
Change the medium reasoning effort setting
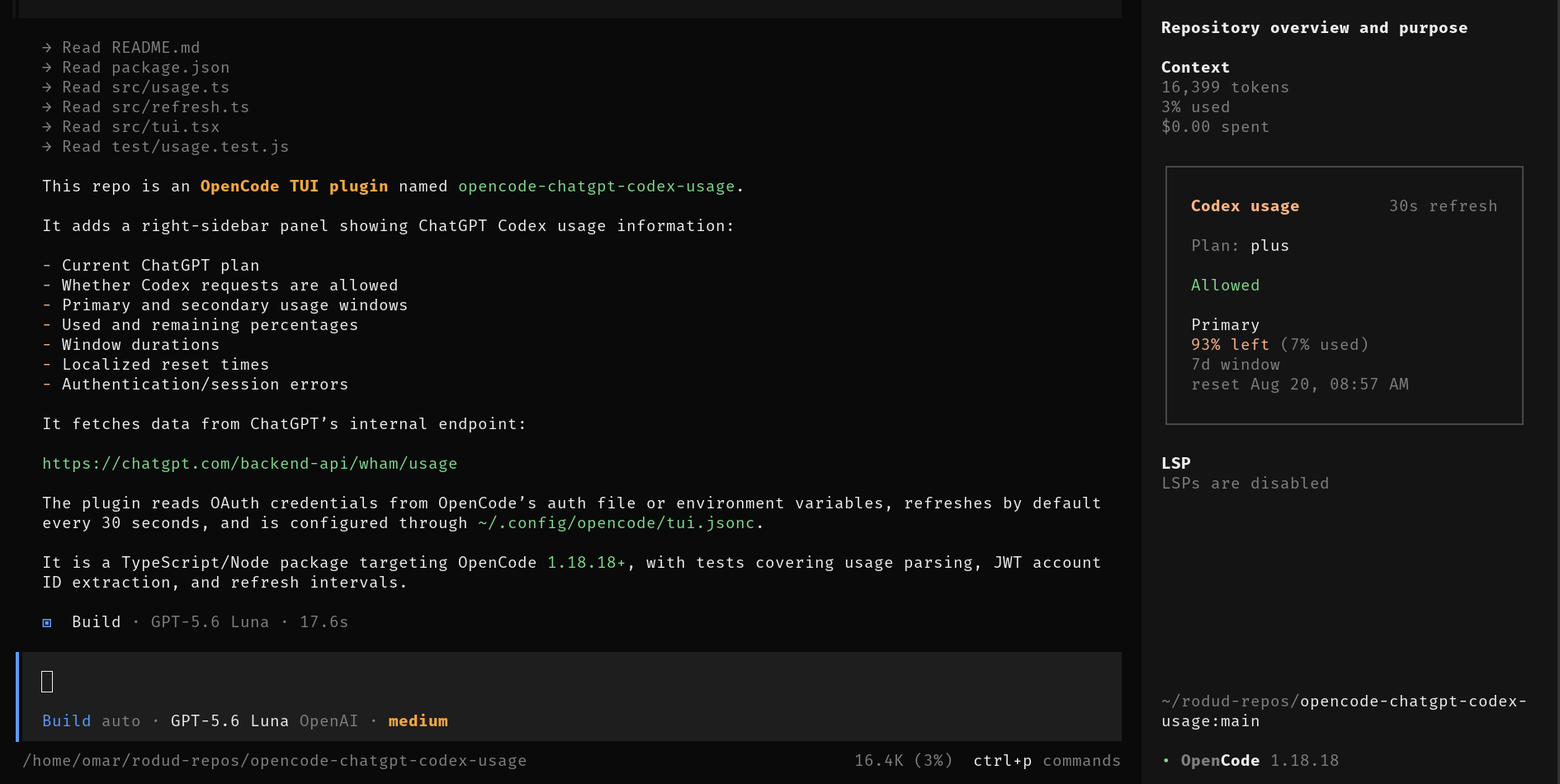418,721
